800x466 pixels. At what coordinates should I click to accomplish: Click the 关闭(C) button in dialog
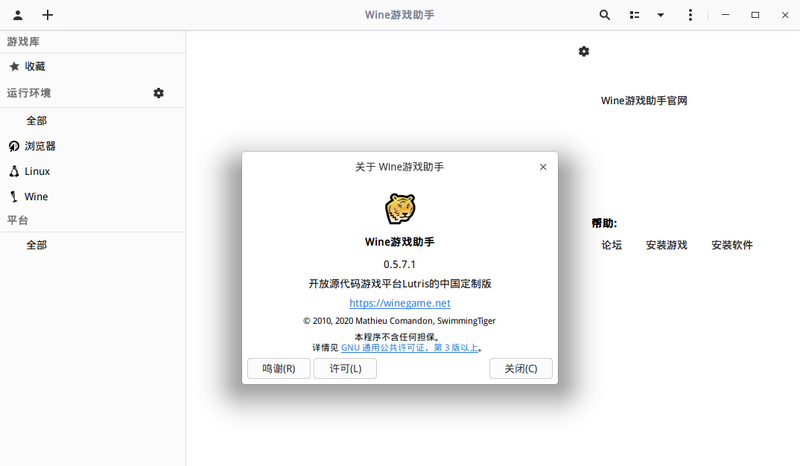coord(521,368)
